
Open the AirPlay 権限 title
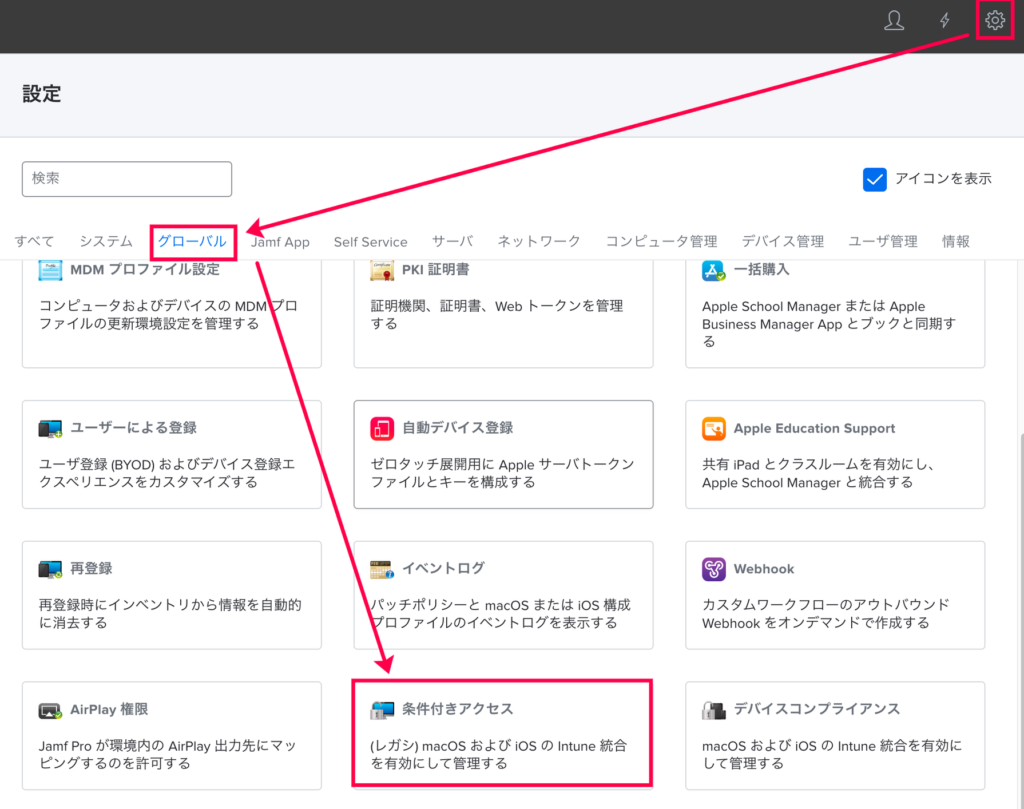coord(109,710)
